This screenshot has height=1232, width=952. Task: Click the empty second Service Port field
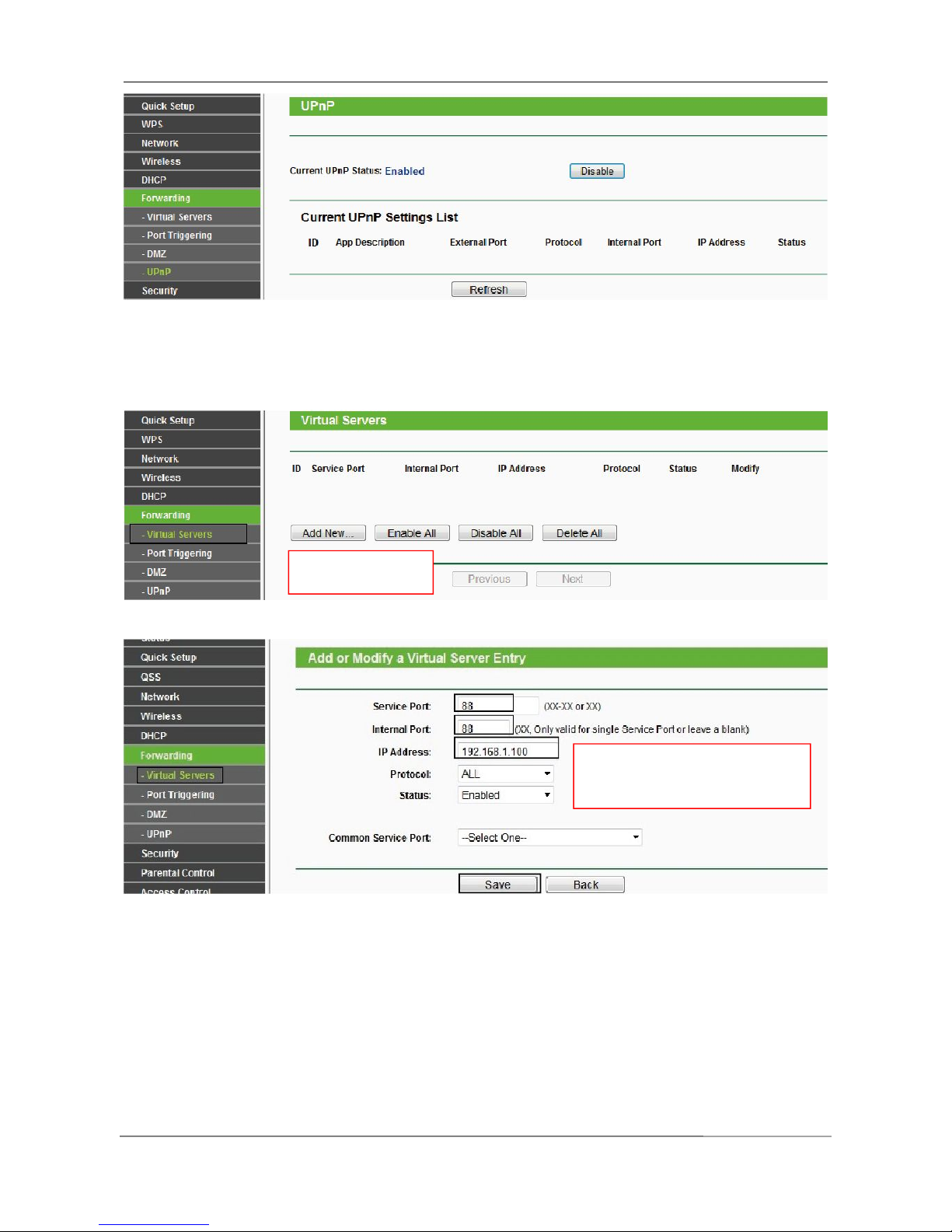click(x=528, y=706)
